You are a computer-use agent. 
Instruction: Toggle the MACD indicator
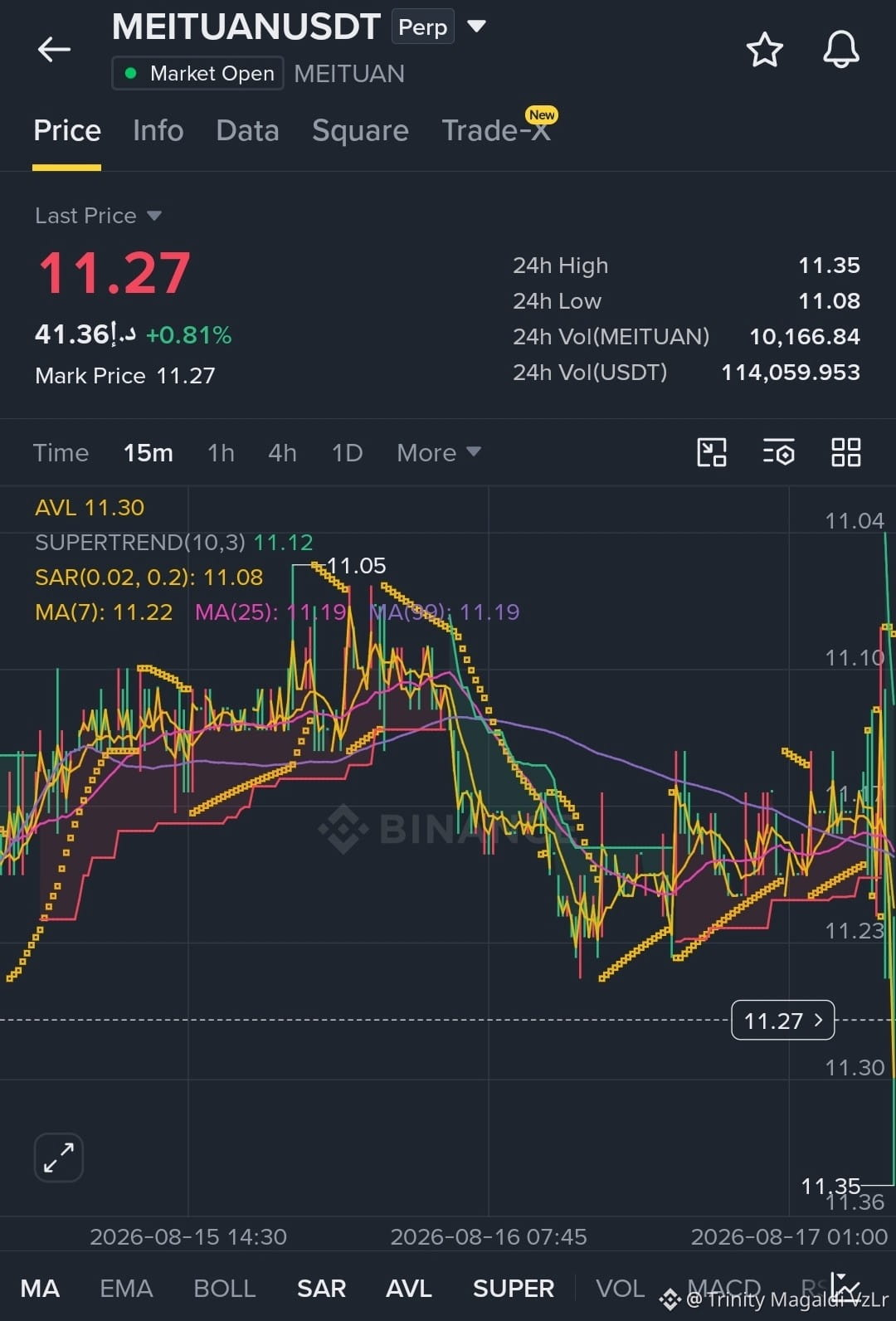tap(724, 1289)
